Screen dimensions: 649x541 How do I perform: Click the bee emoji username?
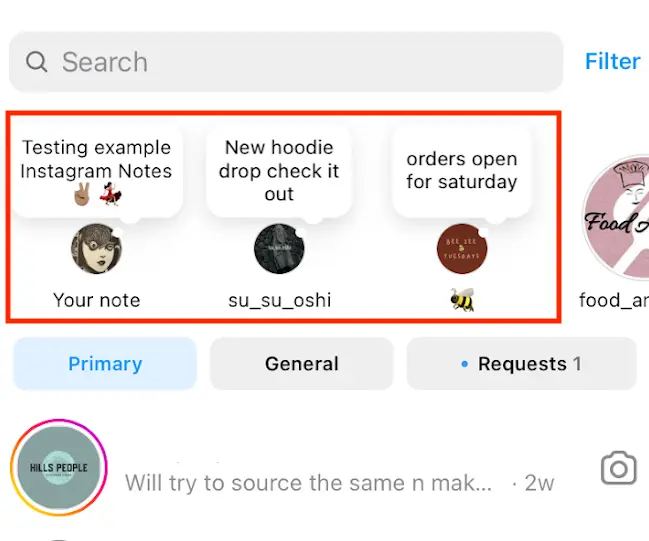coord(462,299)
